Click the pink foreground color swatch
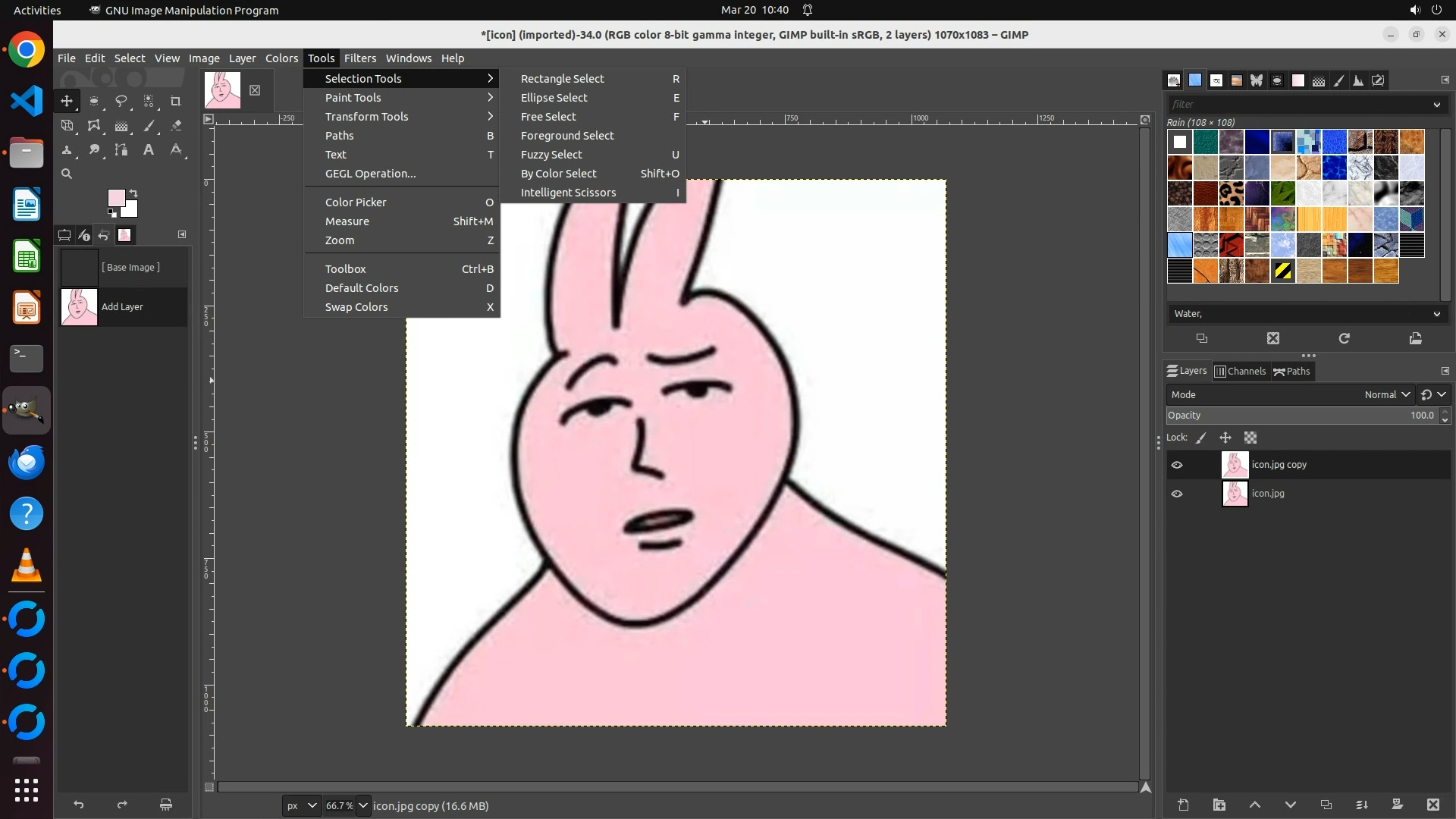Viewport: 1456px width, 819px height. coord(116,198)
